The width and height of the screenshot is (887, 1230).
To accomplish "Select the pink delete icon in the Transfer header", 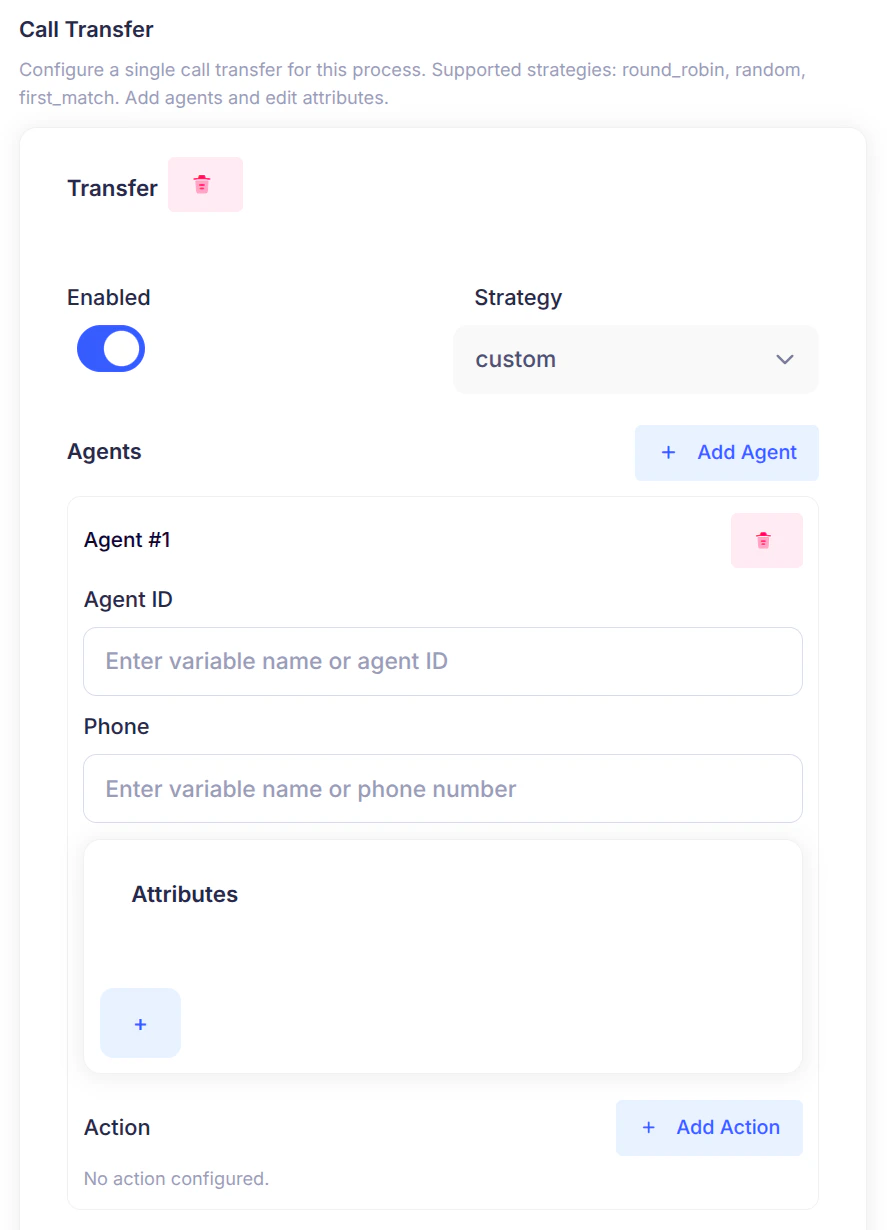I will (x=205, y=184).
